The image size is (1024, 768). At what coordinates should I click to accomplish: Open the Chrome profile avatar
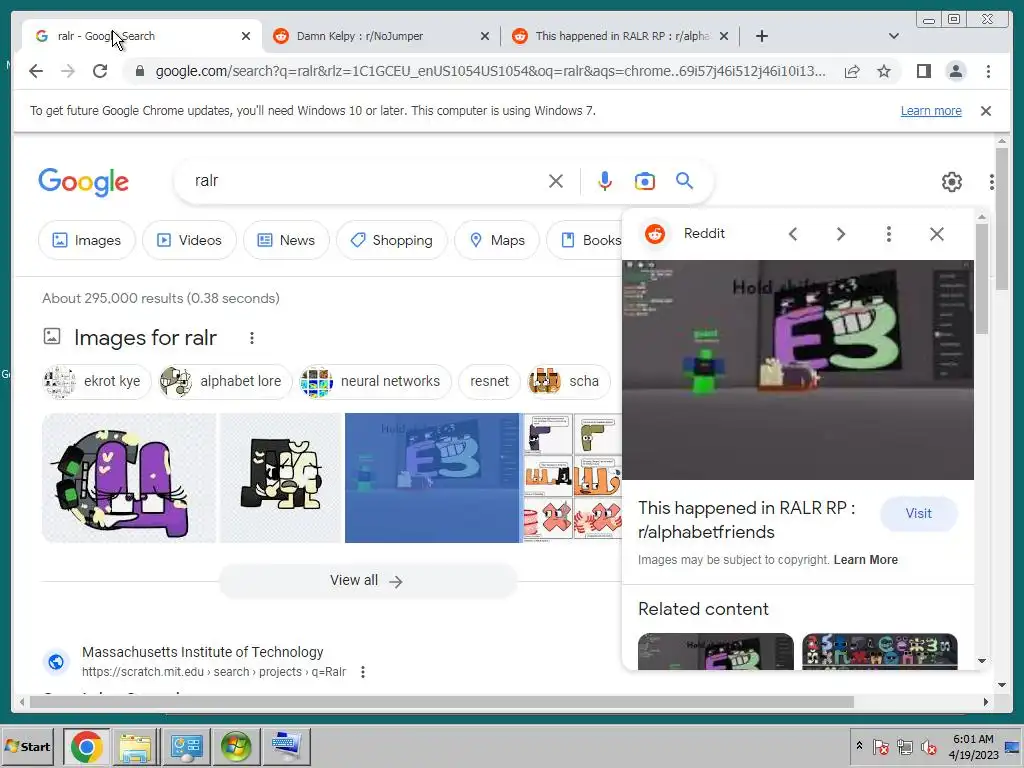click(955, 71)
